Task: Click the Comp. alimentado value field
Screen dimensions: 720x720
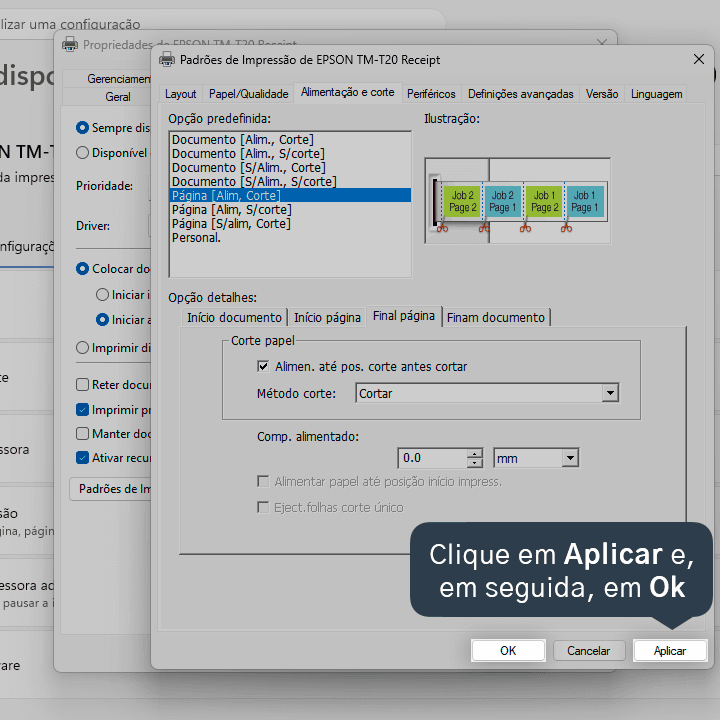Action: (x=432, y=458)
